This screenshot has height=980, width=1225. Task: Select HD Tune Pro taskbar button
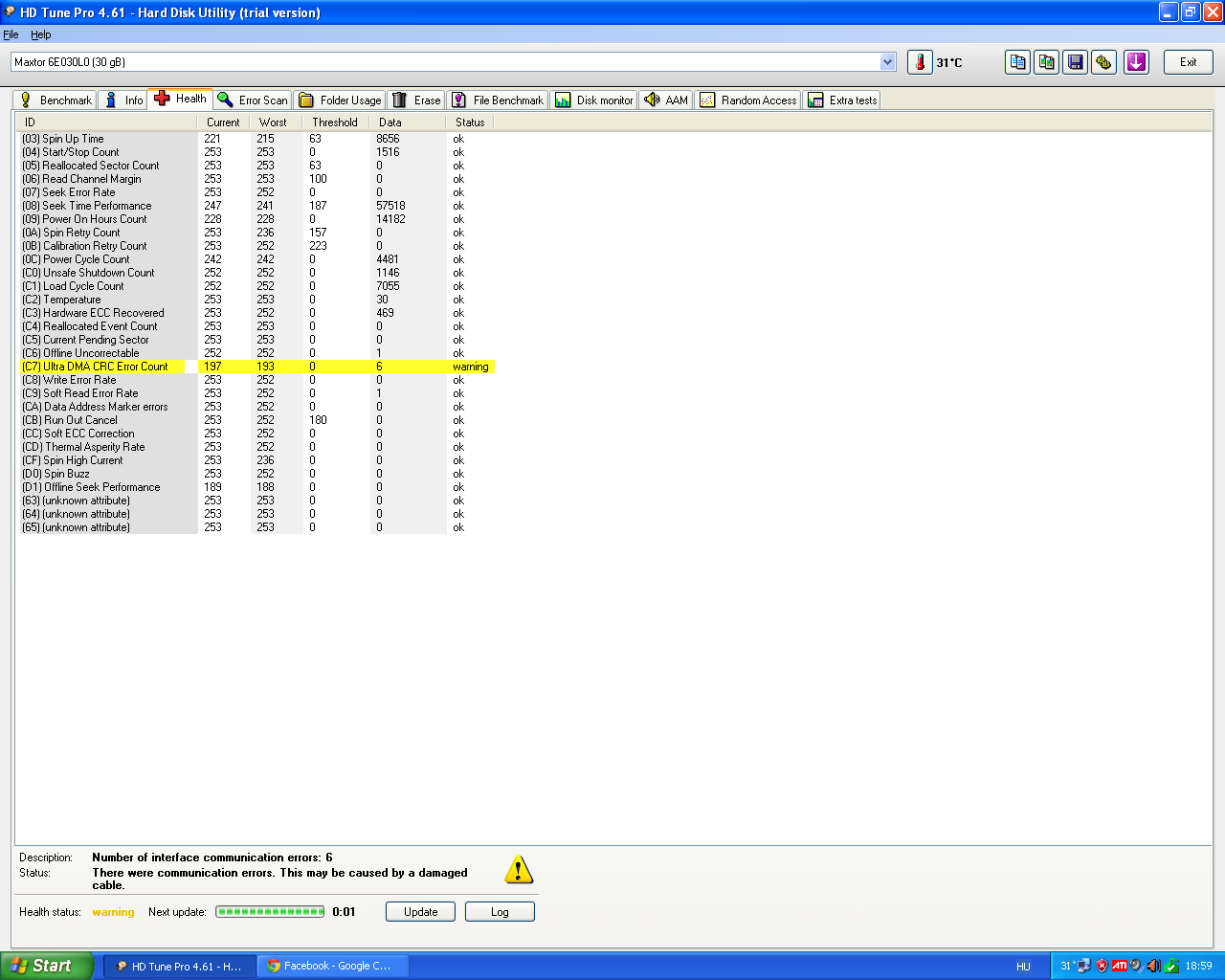[180, 966]
